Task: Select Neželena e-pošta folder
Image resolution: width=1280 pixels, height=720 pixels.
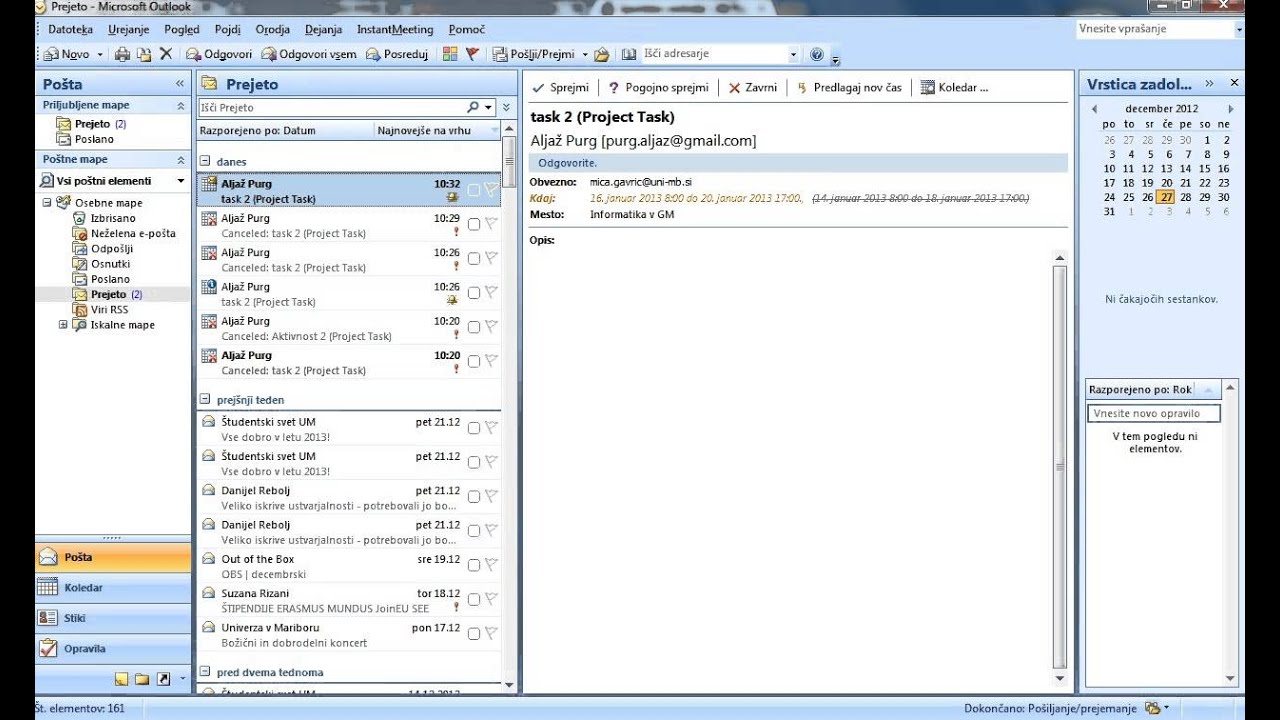Action: click(x=133, y=233)
